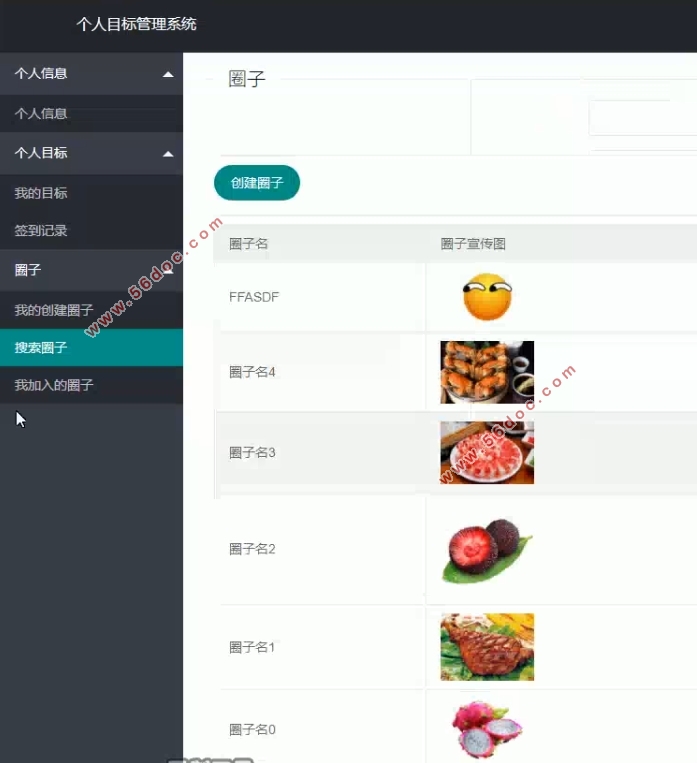Open the sliced meat image for 圈子名3

[487, 452]
